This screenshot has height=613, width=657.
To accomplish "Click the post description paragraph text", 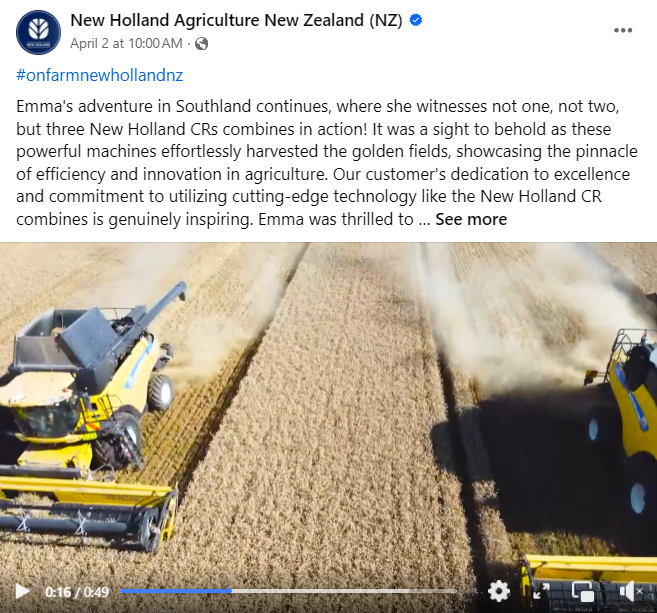I will coord(327,163).
